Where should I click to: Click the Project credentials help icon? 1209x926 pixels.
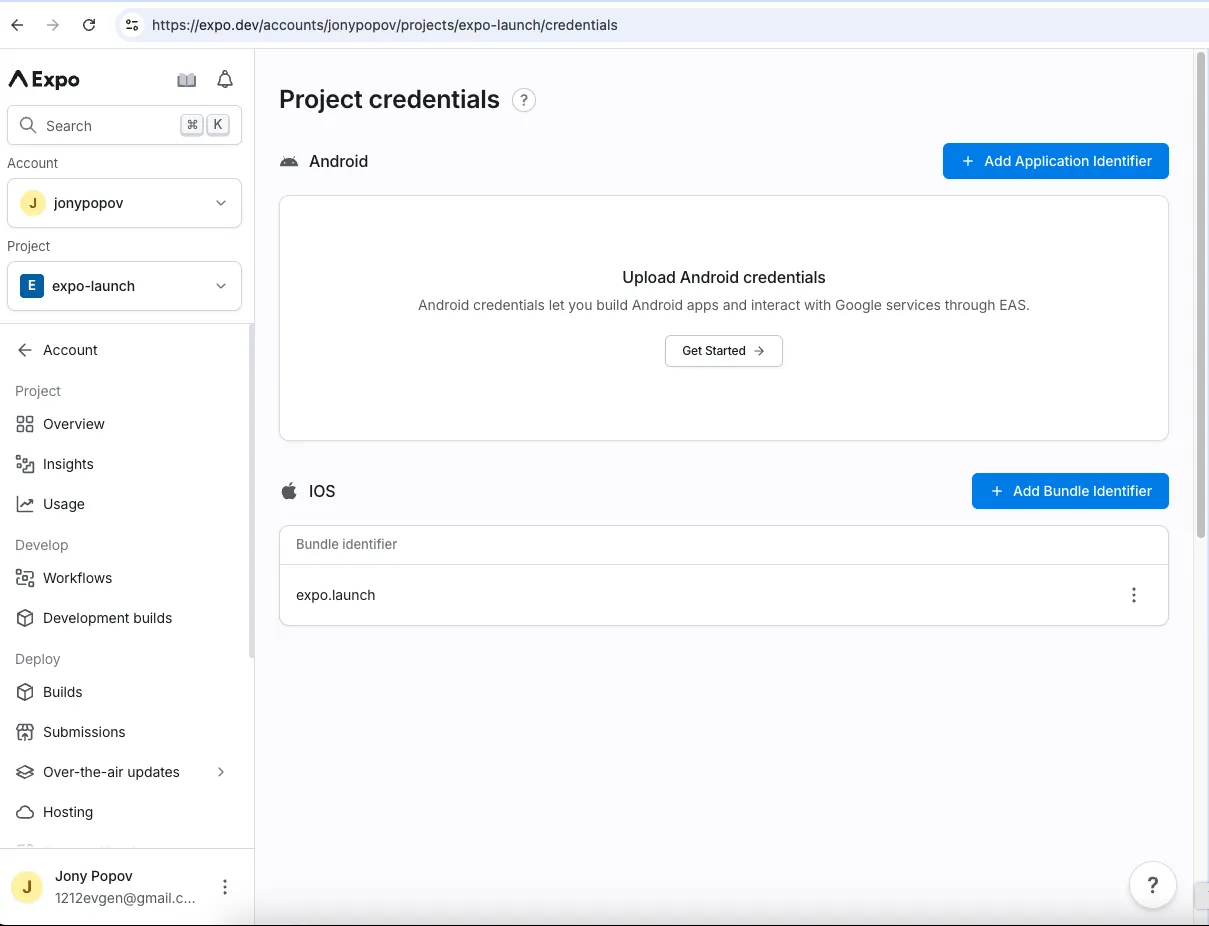pyautogui.click(x=524, y=100)
